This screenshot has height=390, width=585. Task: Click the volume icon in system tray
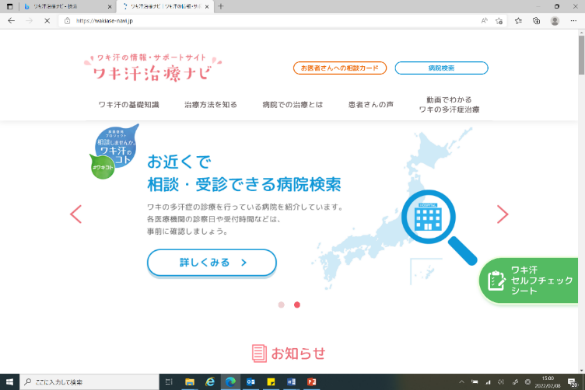(x=501, y=382)
